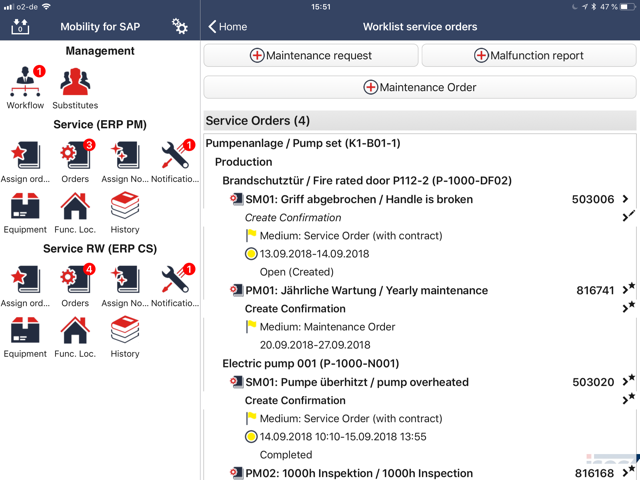Image resolution: width=640 pixels, height=480 pixels.
Task: Click order number 503020
Action: [593, 382]
